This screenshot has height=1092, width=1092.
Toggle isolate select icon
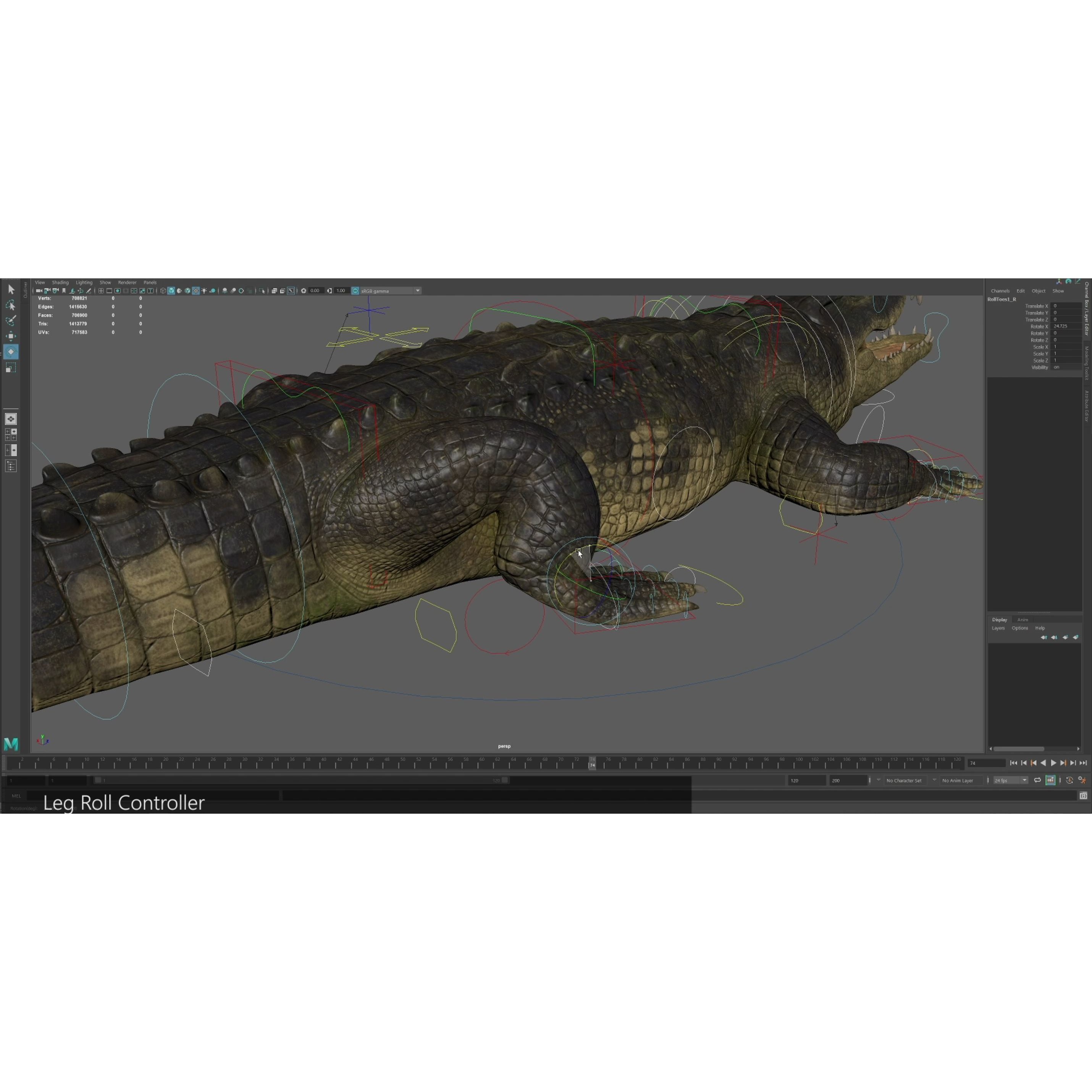pyautogui.click(x=262, y=291)
